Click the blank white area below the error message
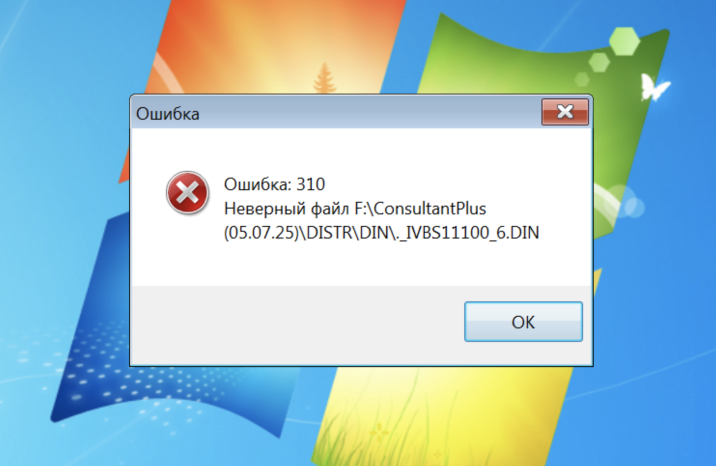 (x=361, y=265)
